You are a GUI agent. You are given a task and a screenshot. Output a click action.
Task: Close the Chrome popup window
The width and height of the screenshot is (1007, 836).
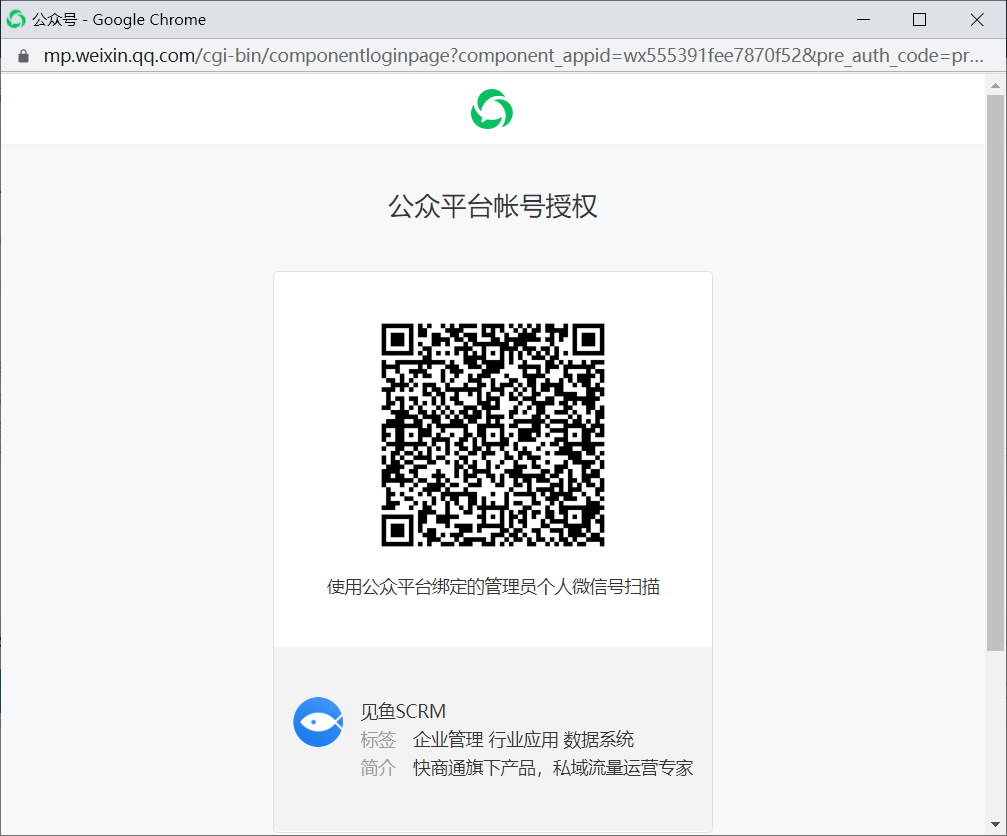pos(977,20)
